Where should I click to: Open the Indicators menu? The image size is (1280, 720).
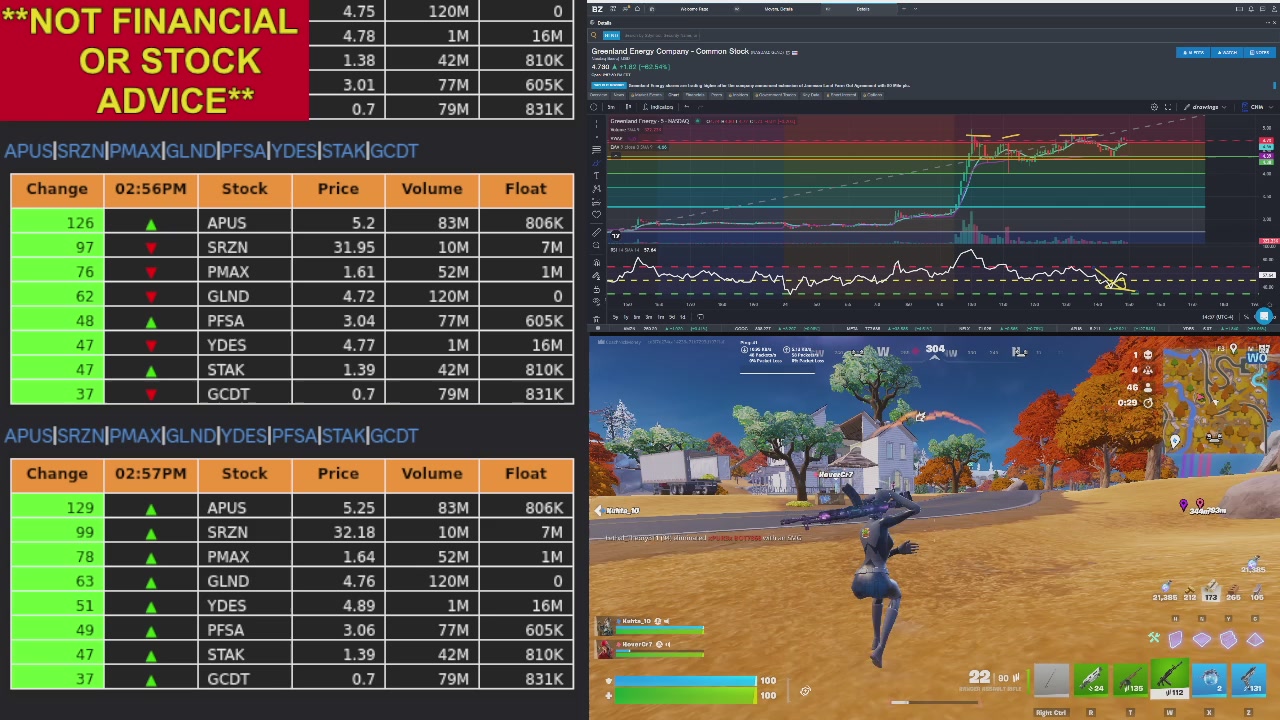coord(659,107)
